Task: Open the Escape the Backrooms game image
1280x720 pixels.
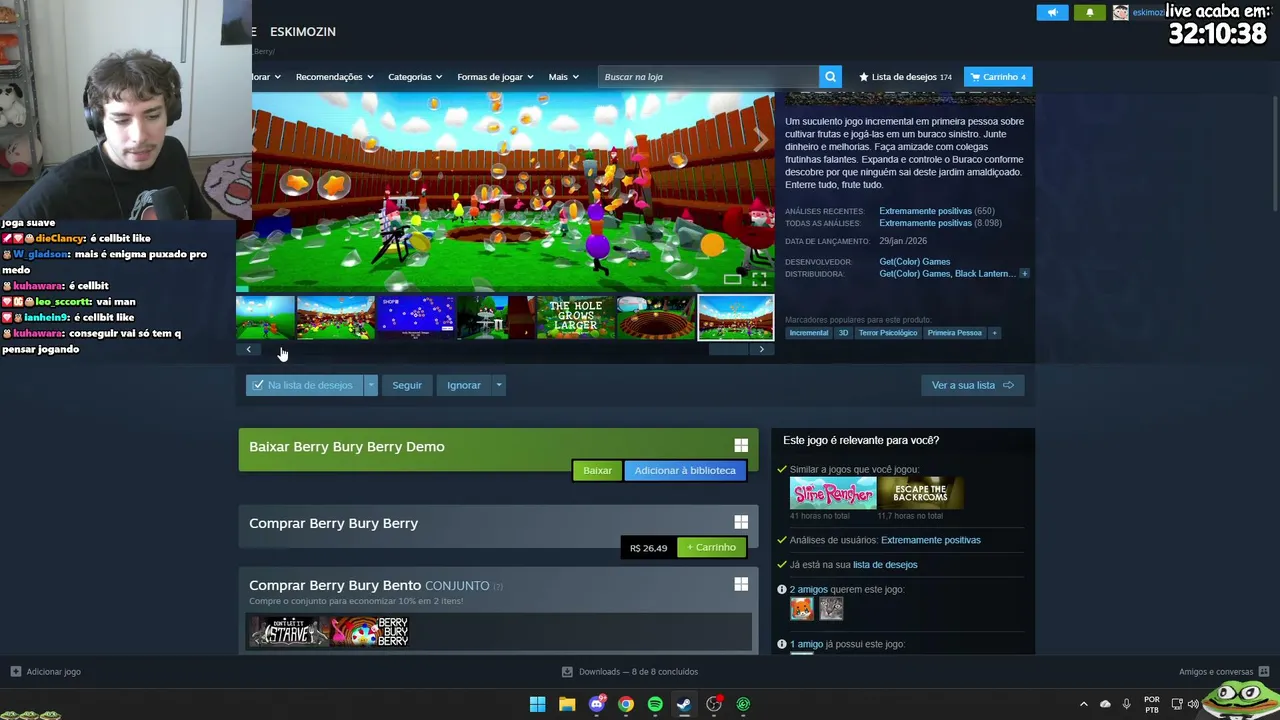Action: point(921,493)
